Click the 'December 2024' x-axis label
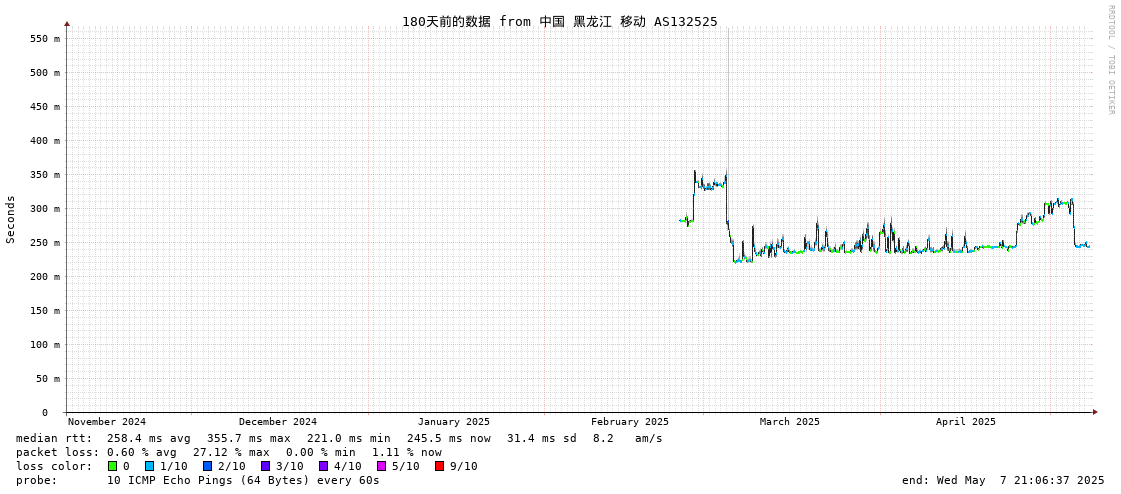Screen dimensions: 1121x494 (277, 422)
